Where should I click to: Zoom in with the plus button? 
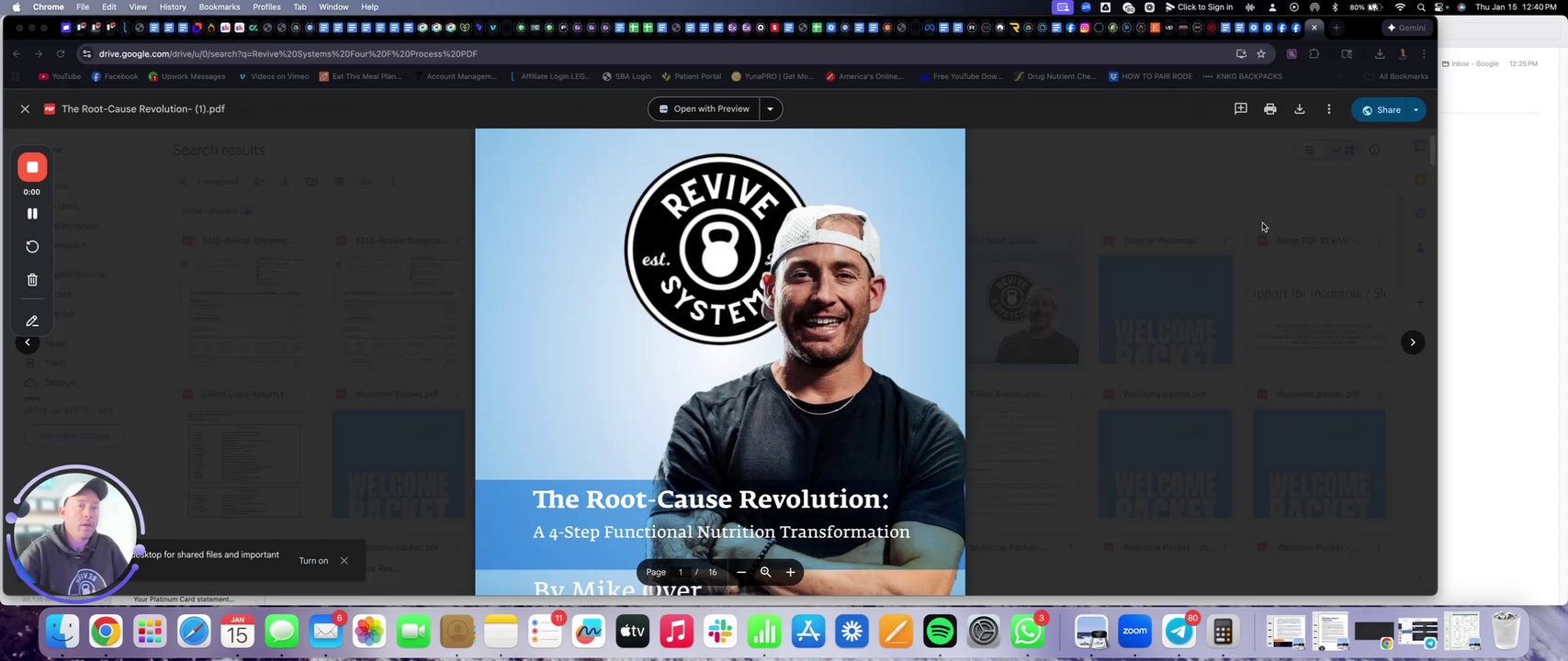[x=790, y=572]
